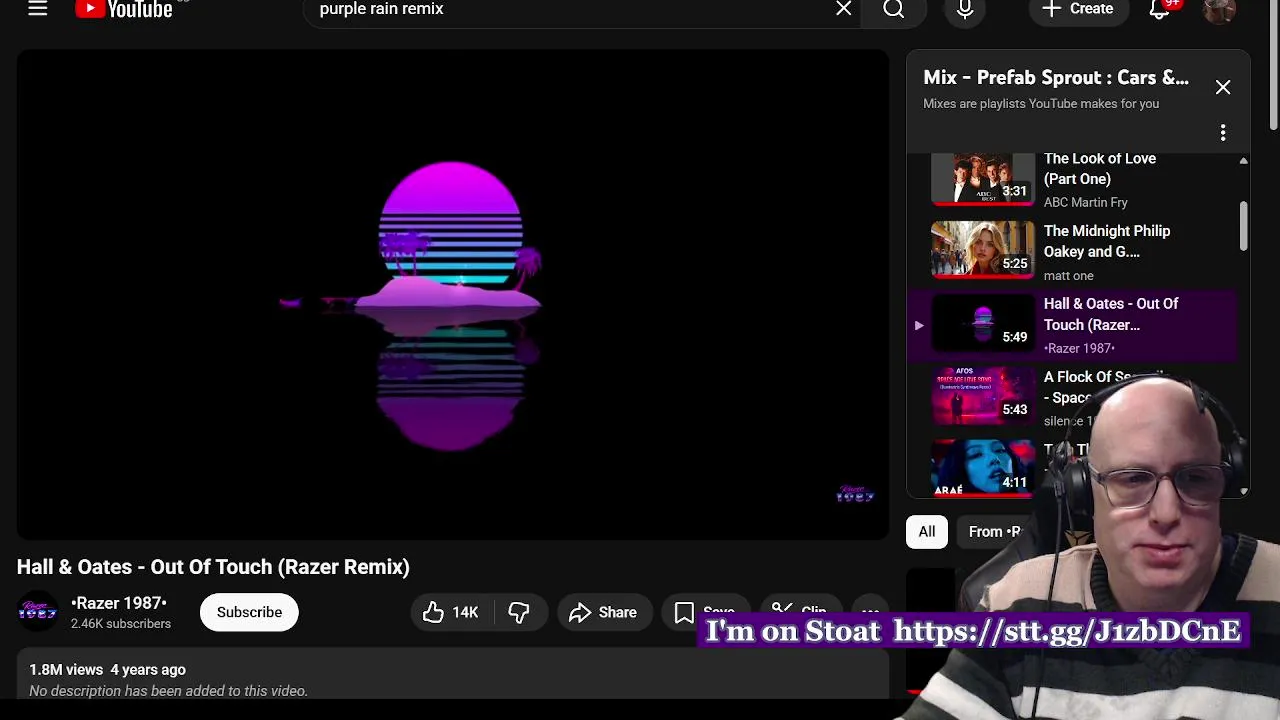Screen dimensions: 1280x720
Task: Go to YouTube home via logo
Action: [x=124, y=9]
